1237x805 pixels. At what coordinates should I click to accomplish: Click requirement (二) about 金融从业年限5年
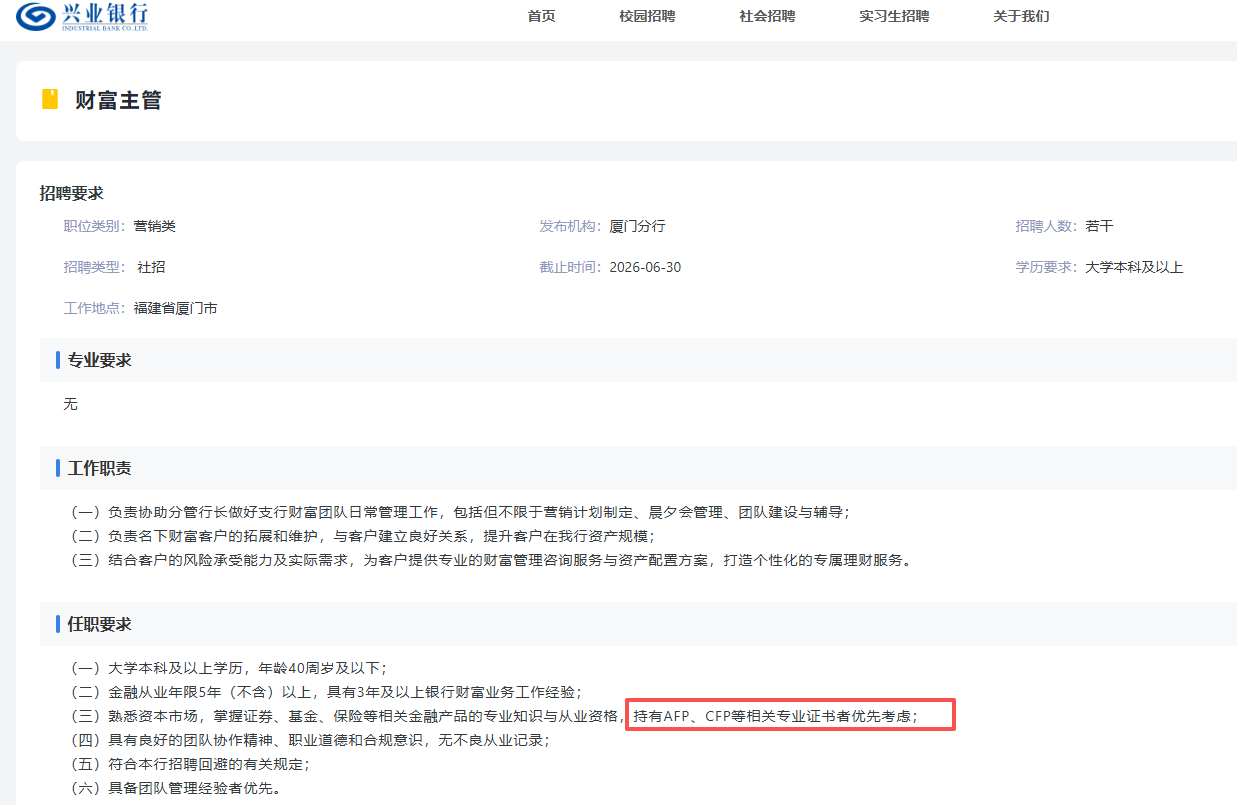point(324,692)
